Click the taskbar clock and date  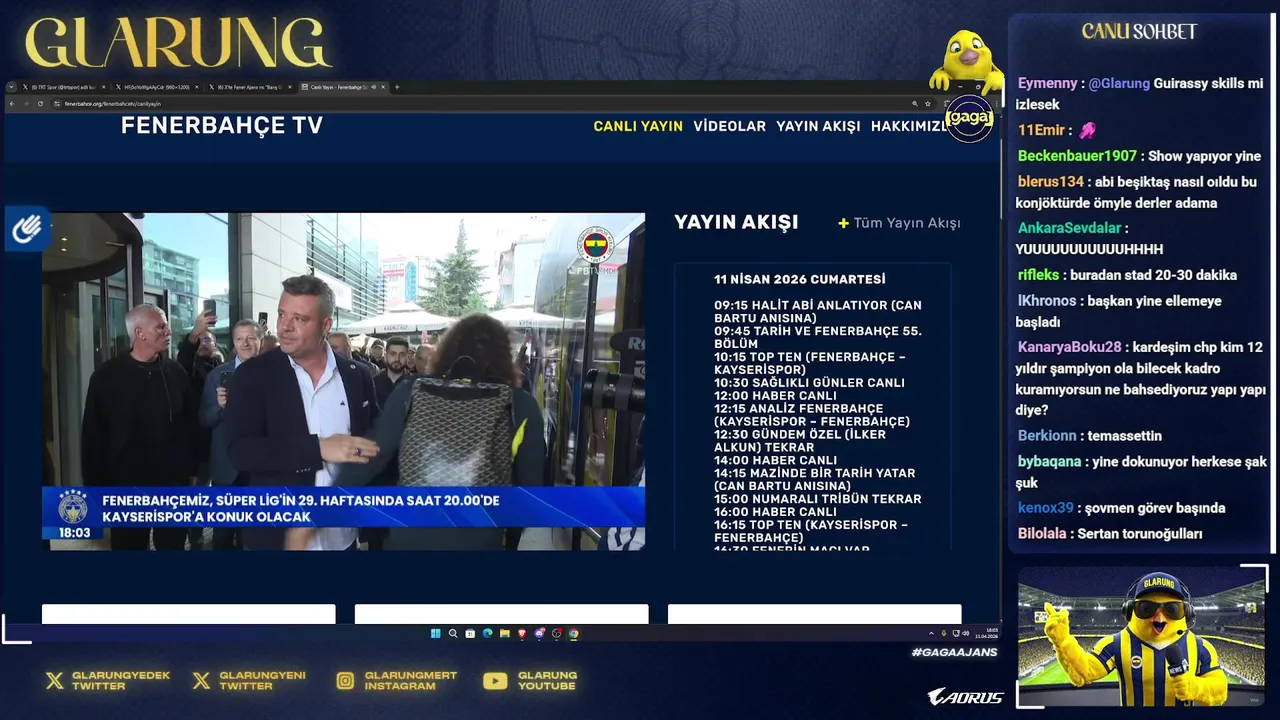point(986,633)
